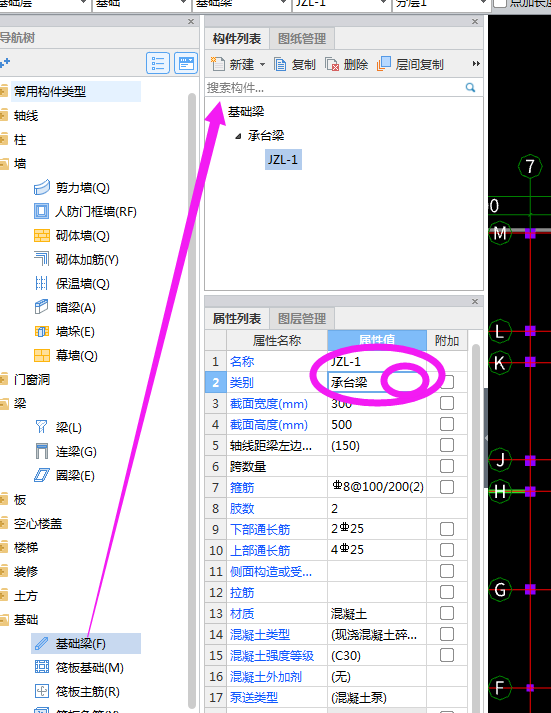Click the property list vertical scrollbar
The width and height of the screenshot is (551, 713).
476,527
